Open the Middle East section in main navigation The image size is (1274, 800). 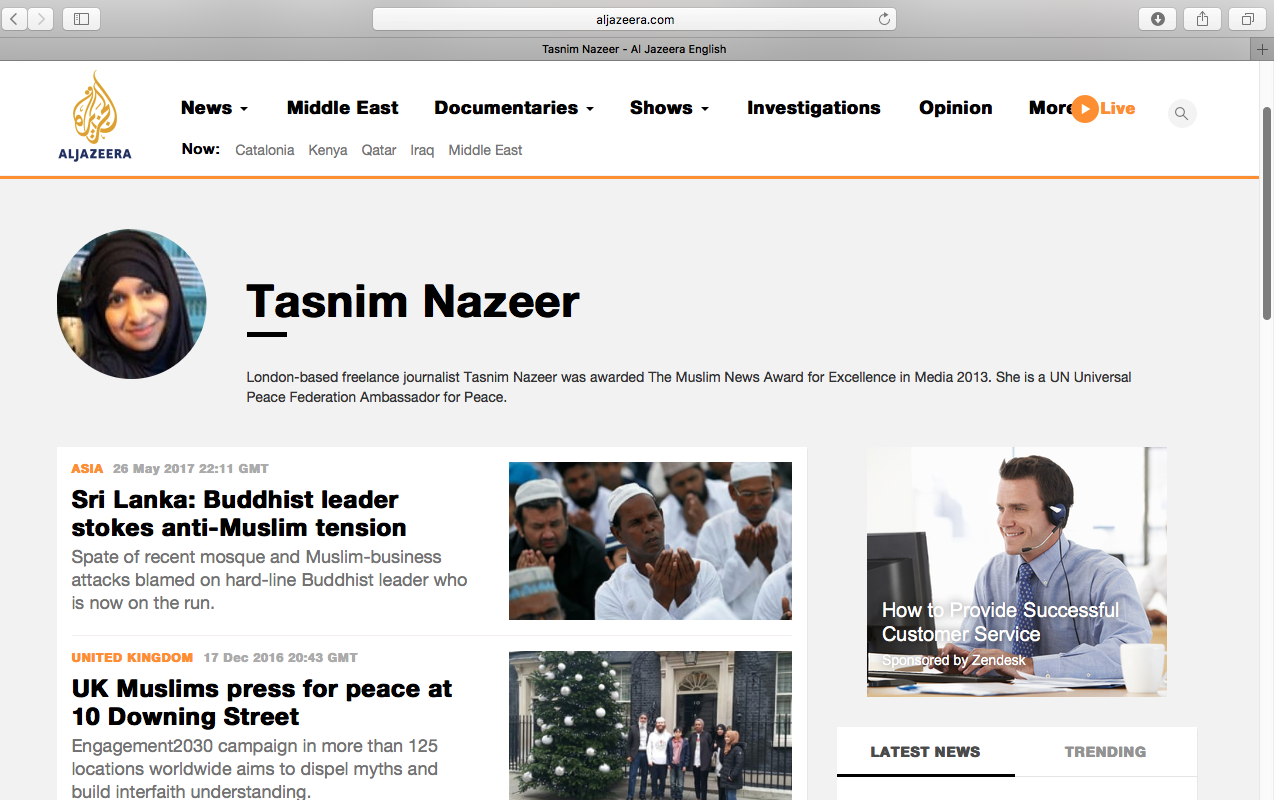342,108
